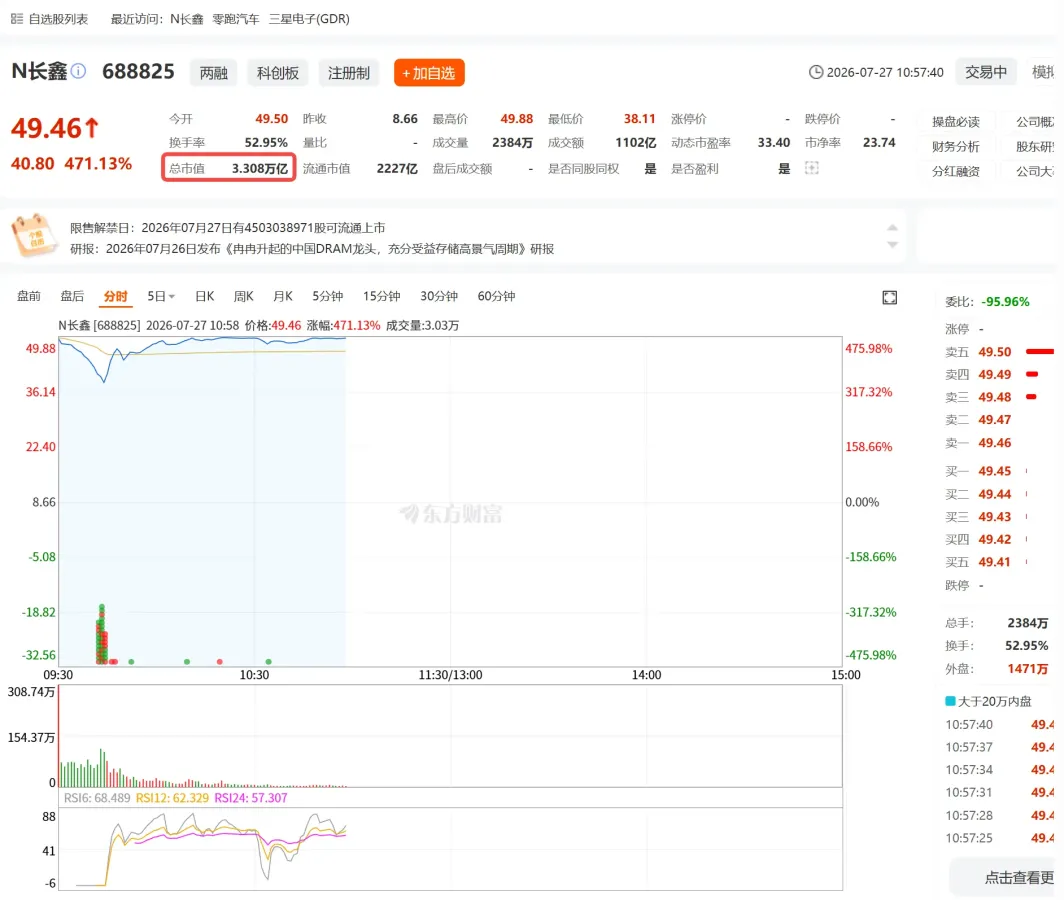Image resolution: width=1064 pixels, height=900 pixels.
Task: Select the 盘前 tab
Action: pos(28,296)
